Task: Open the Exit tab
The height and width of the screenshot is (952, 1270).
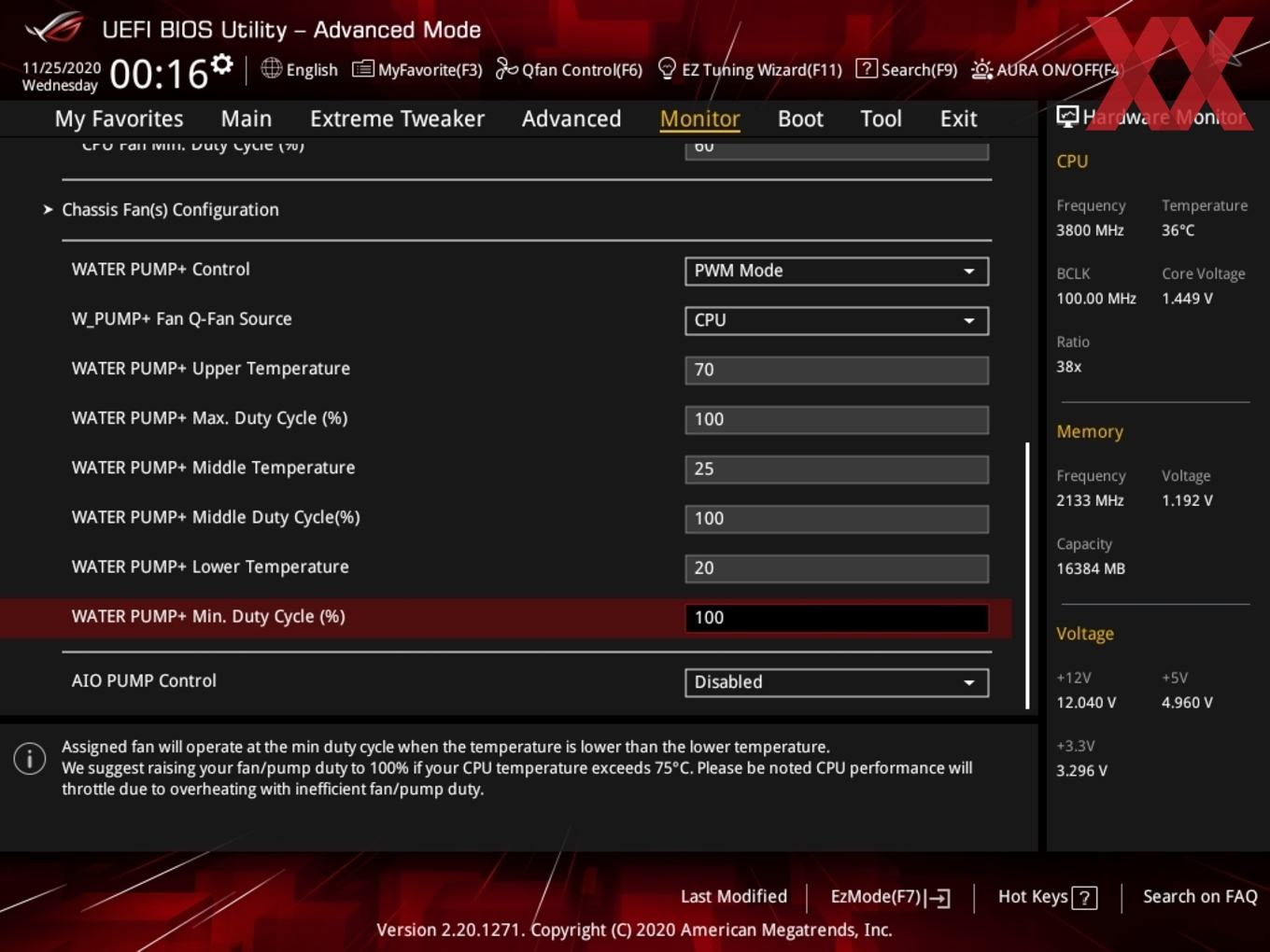Action: [x=958, y=119]
